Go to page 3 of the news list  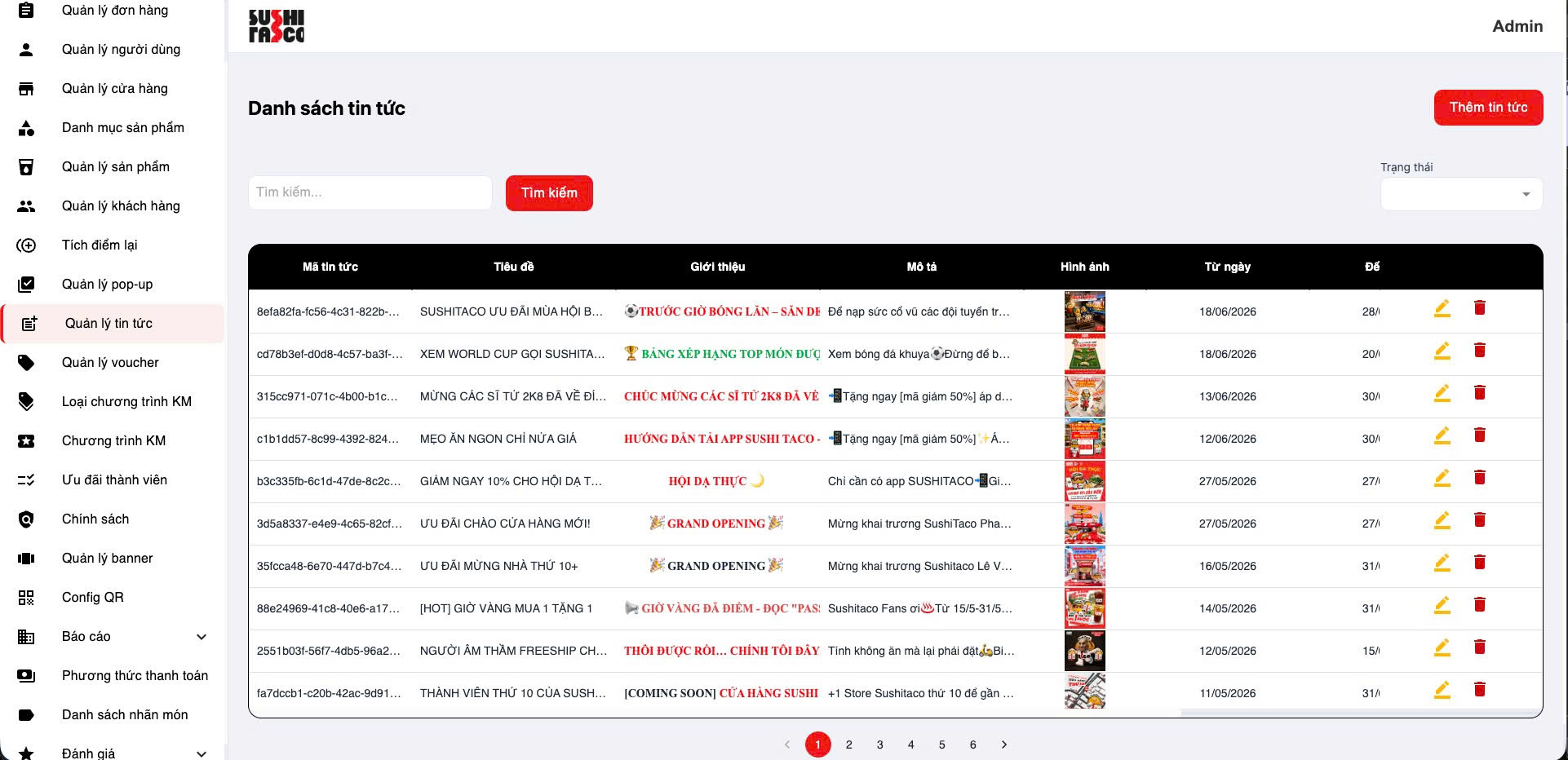880,745
